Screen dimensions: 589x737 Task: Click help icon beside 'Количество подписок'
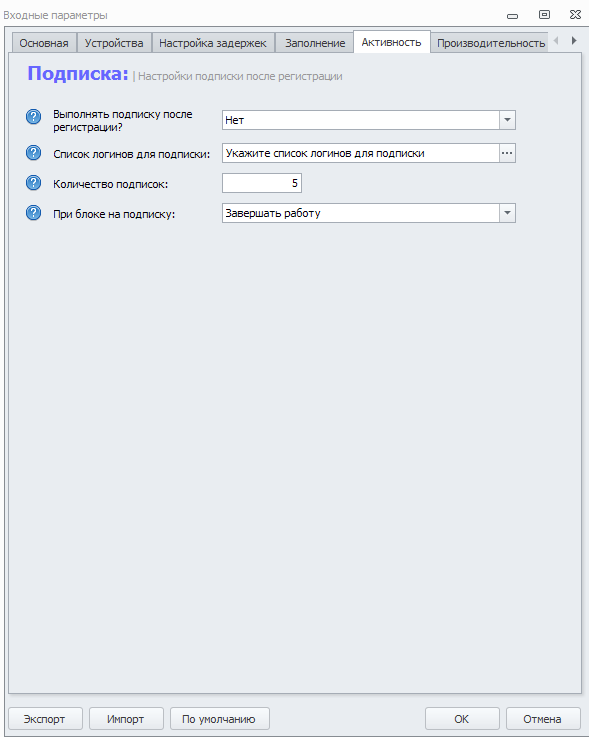[33, 183]
